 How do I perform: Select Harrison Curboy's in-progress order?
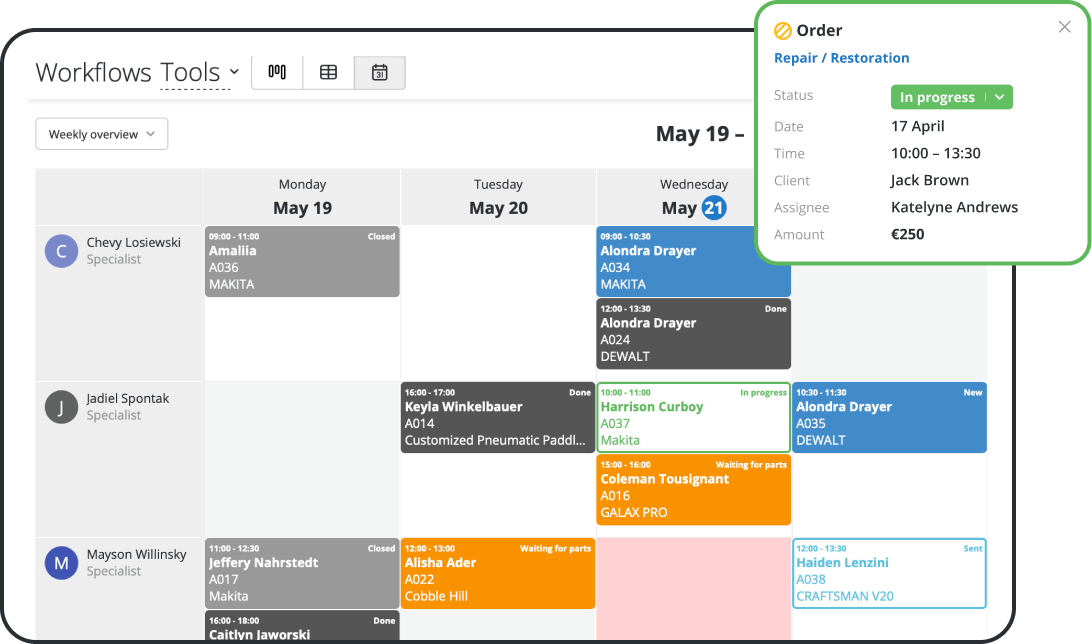[693, 417]
